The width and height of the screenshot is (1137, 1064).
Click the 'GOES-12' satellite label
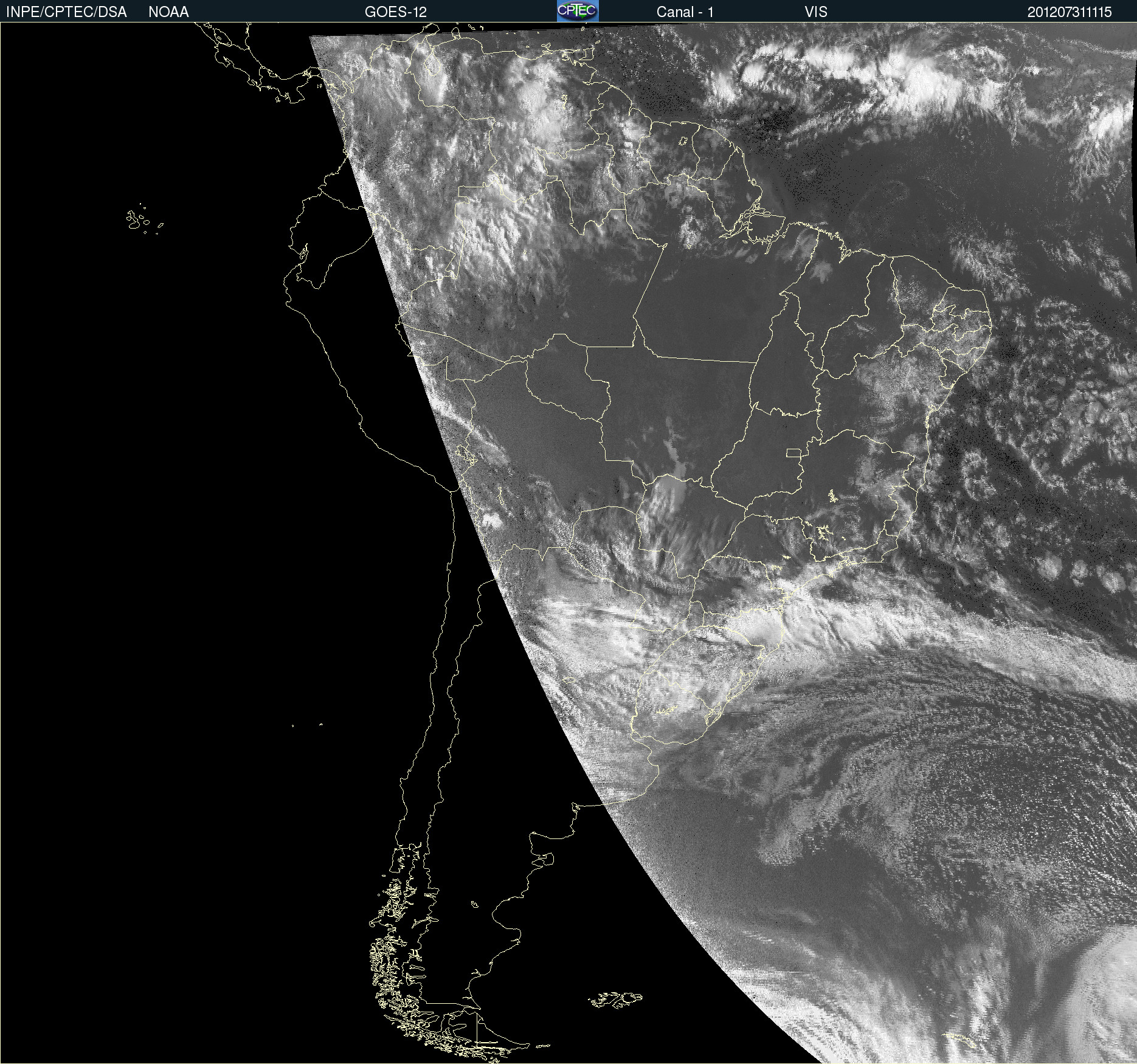coord(396,12)
